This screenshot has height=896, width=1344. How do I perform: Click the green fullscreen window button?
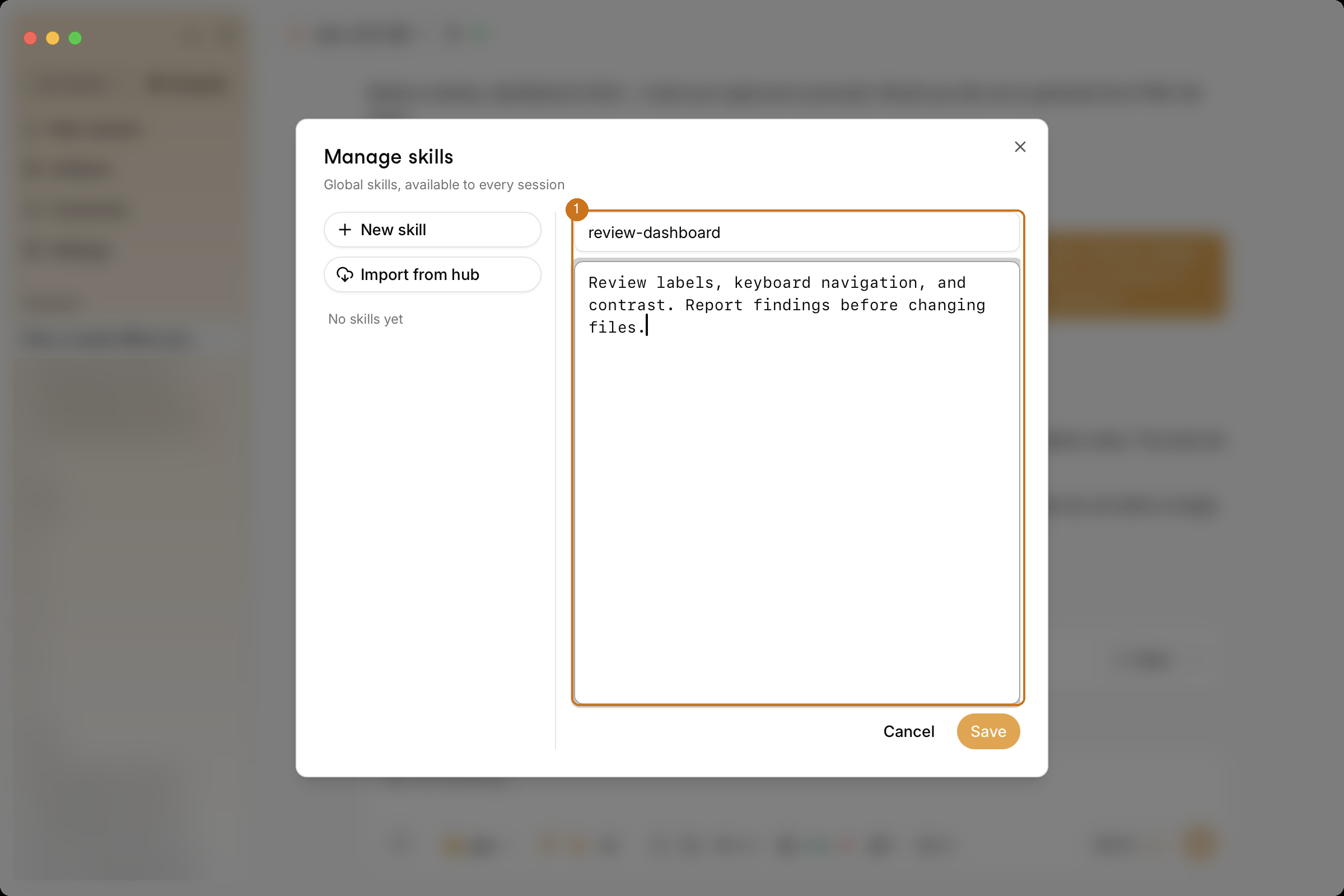tap(75, 38)
